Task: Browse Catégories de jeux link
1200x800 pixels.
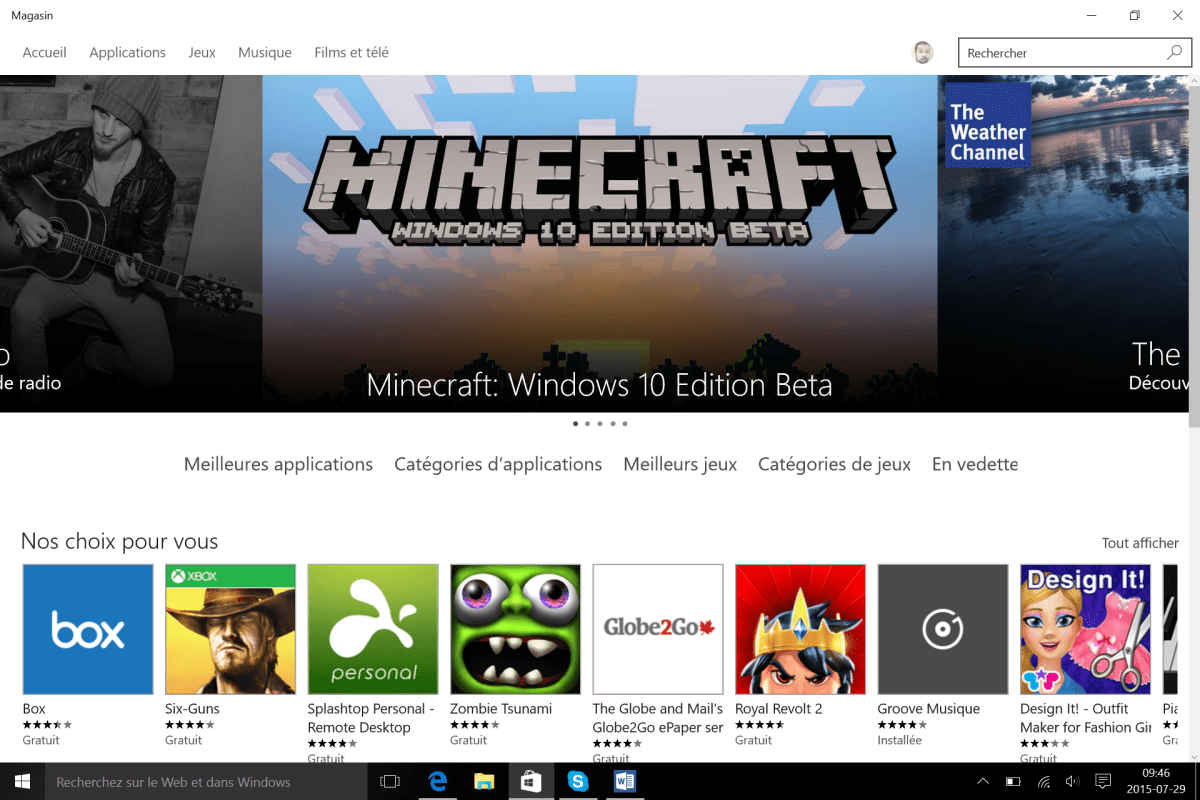Action: (834, 464)
